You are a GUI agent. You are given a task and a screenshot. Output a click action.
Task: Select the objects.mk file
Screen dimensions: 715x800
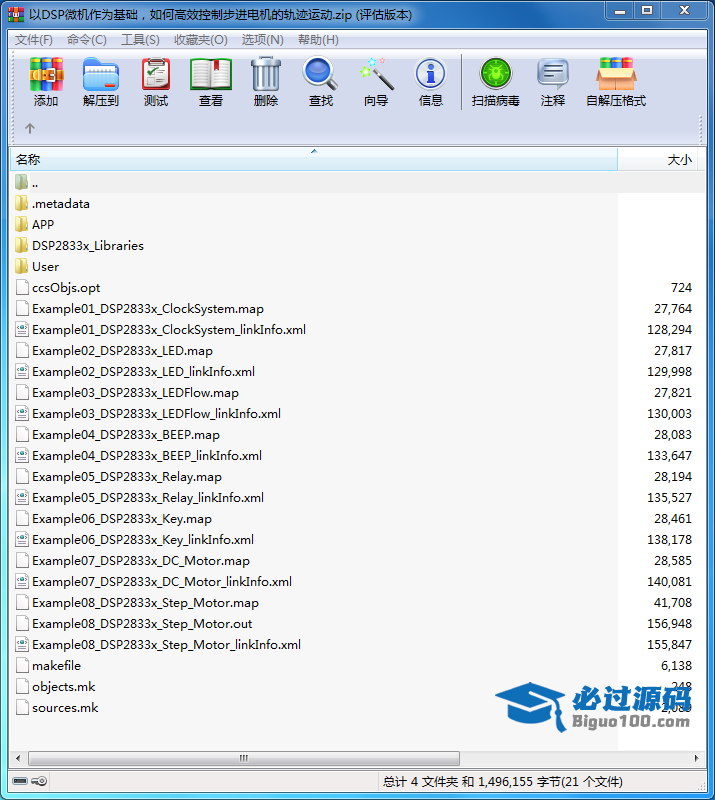point(63,687)
